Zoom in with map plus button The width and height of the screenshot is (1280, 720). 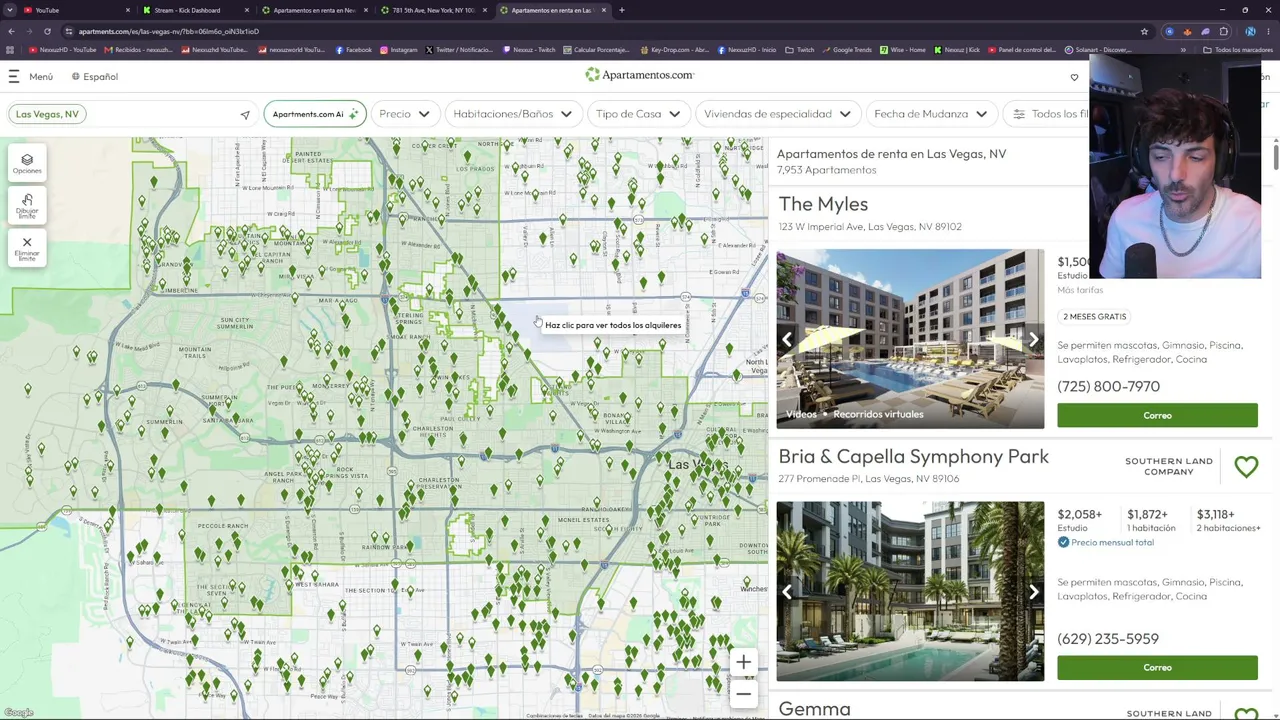(x=743, y=662)
